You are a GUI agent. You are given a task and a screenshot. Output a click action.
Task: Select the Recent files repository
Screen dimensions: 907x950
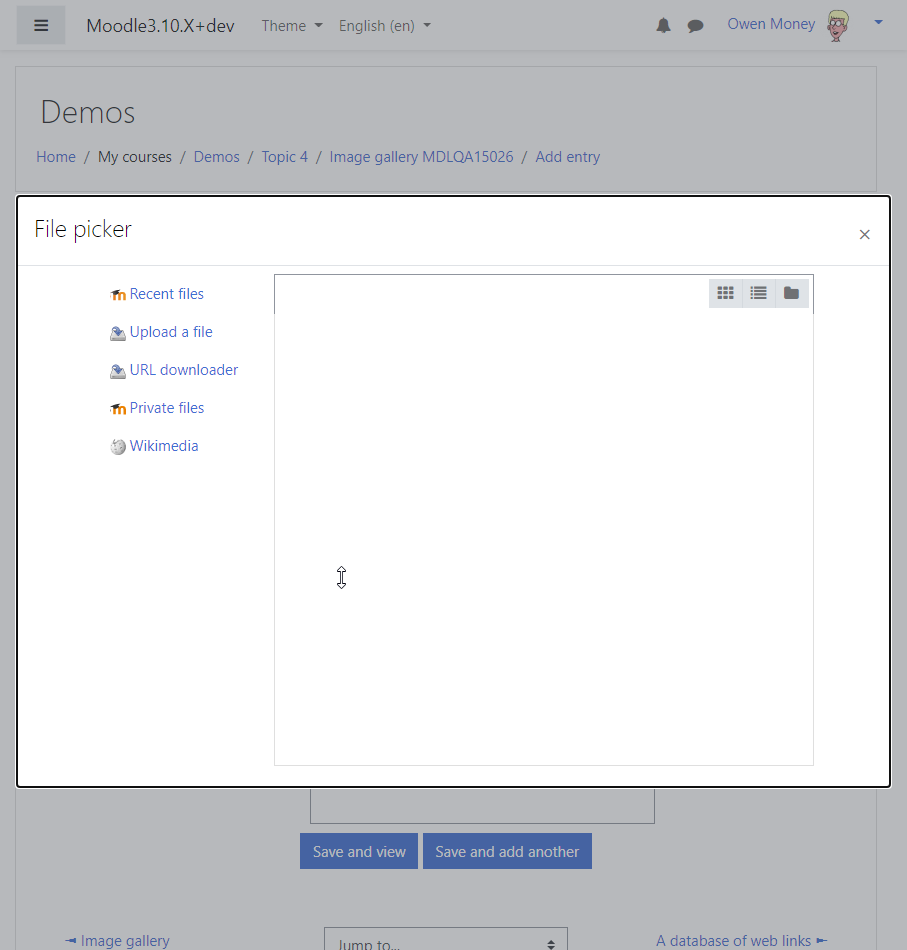pyautogui.click(x=167, y=294)
